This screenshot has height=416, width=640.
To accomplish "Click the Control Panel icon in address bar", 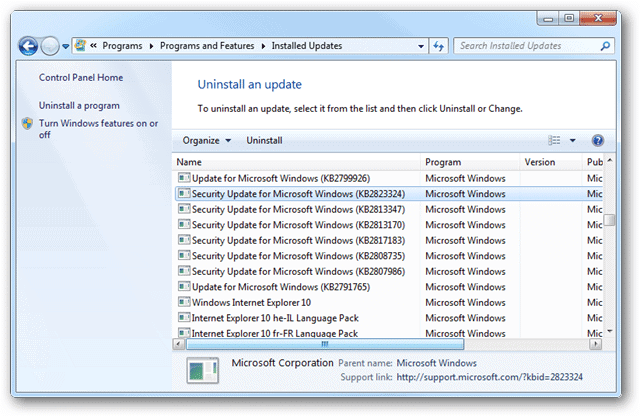I will pyautogui.click(x=80, y=45).
